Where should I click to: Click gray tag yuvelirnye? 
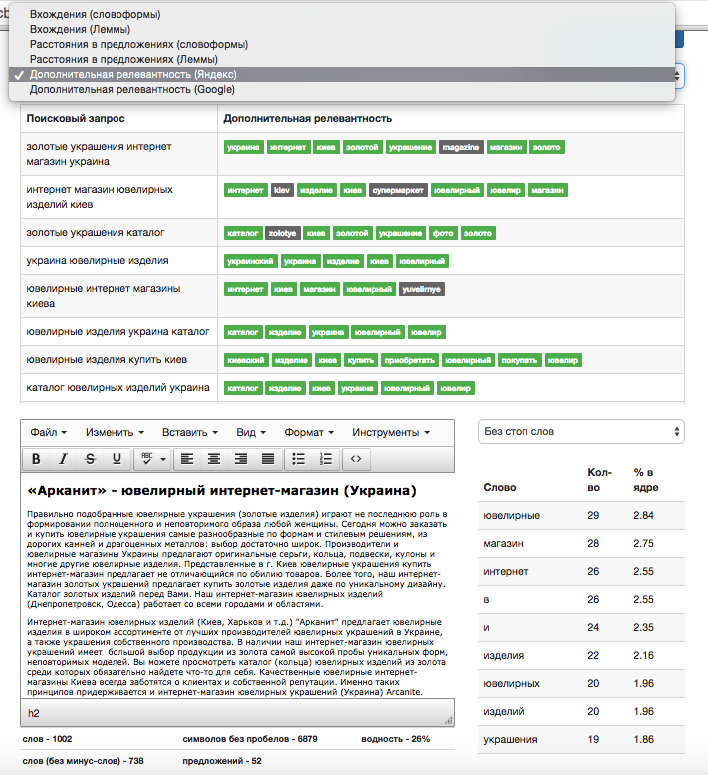coord(422,289)
